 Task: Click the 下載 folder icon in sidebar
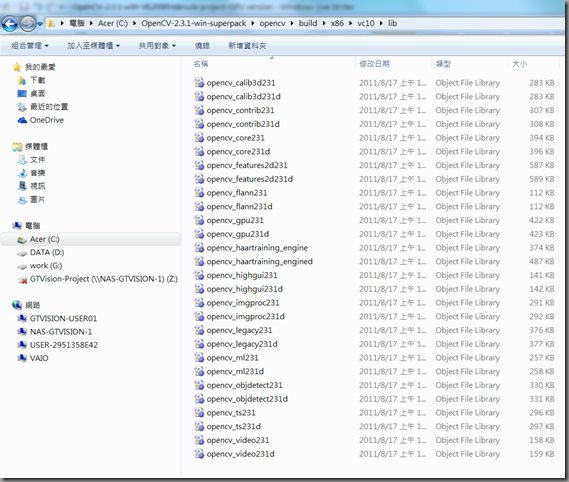pyautogui.click(x=22, y=80)
